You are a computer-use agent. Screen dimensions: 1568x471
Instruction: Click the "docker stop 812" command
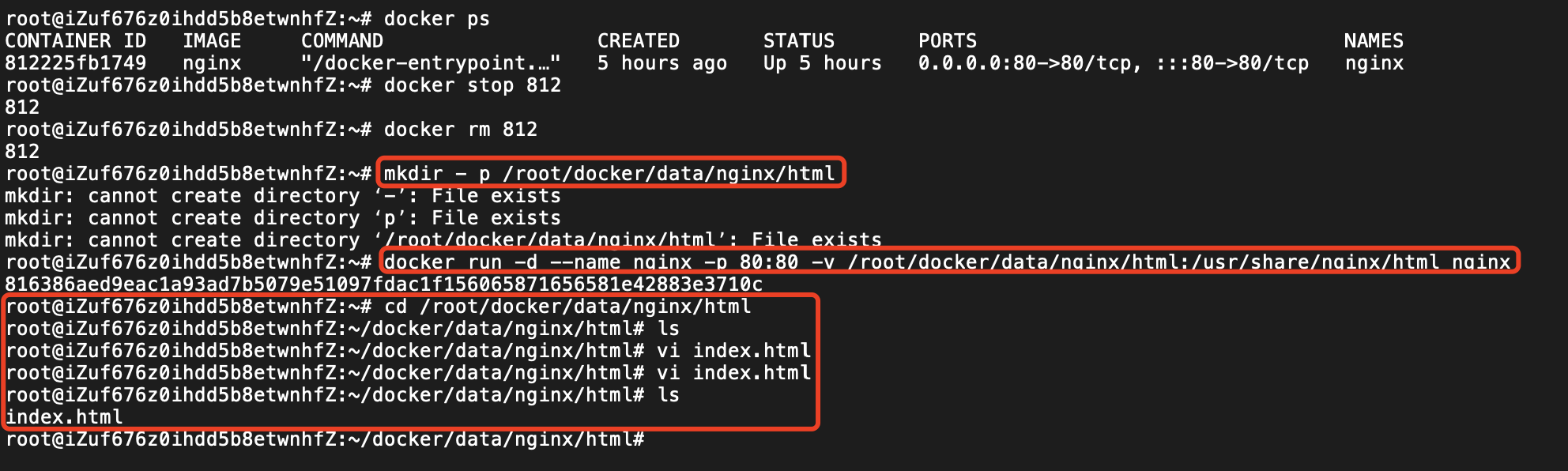472,85
